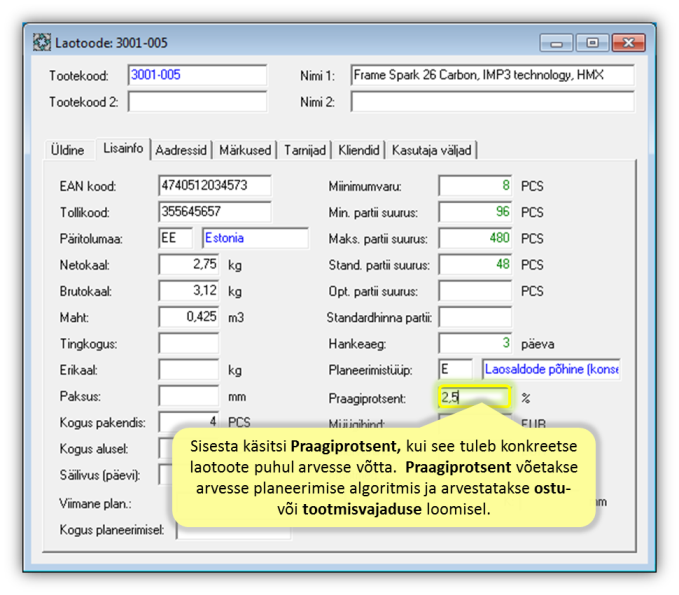Close the Laotoode: 3001-005 window

629,43
